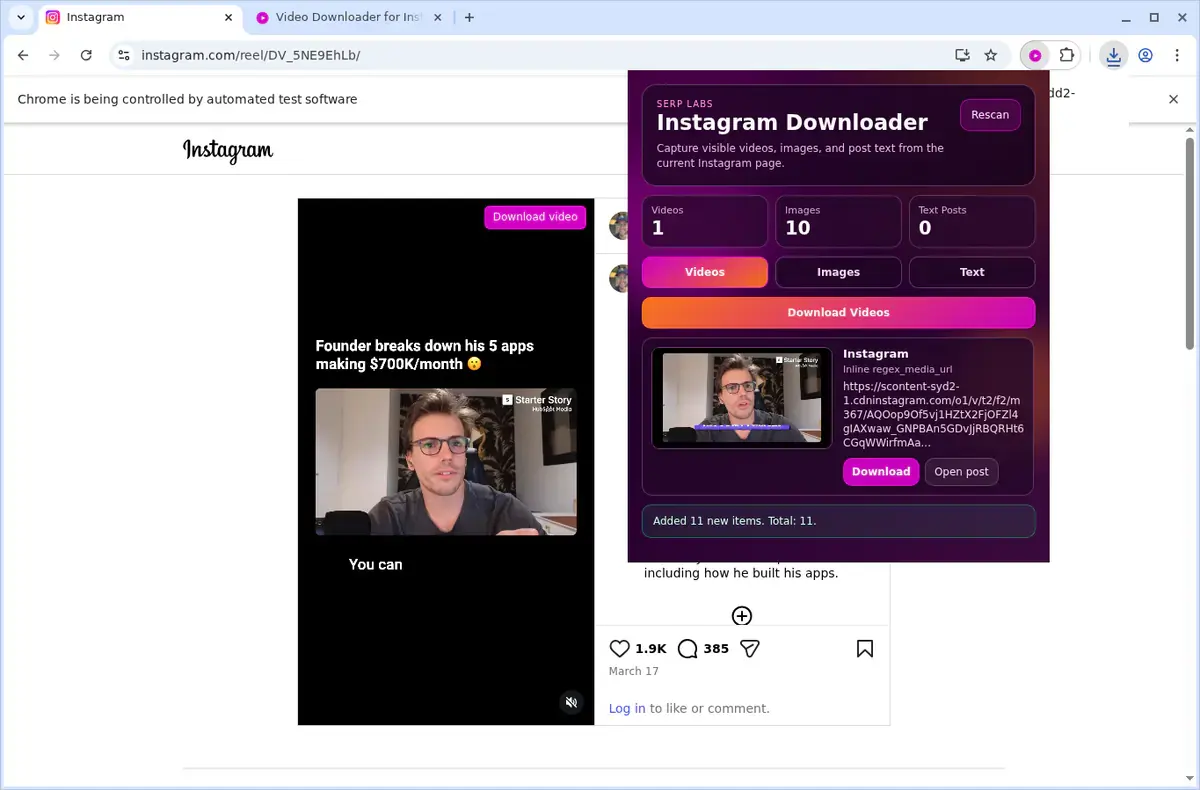This screenshot has height=790, width=1200.
Task: Unmute the reel with speaker icon
Action: pyautogui.click(x=571, y=702)
